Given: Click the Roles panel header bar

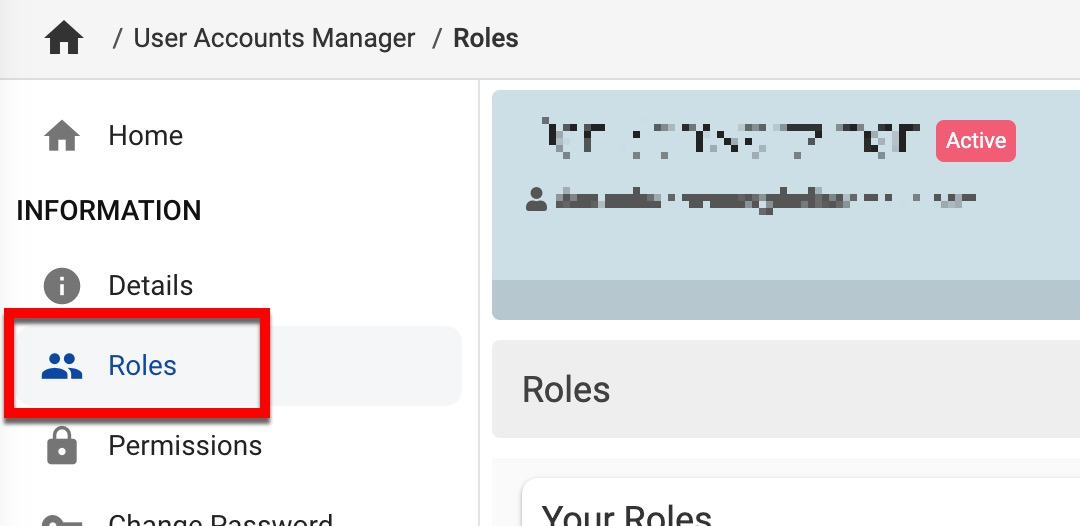Looking at the screenshot, I should point(786,390).
